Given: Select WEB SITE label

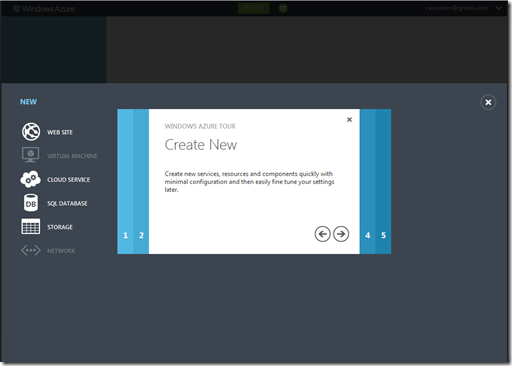Looking at the screenshot, I should pos(60,132).
